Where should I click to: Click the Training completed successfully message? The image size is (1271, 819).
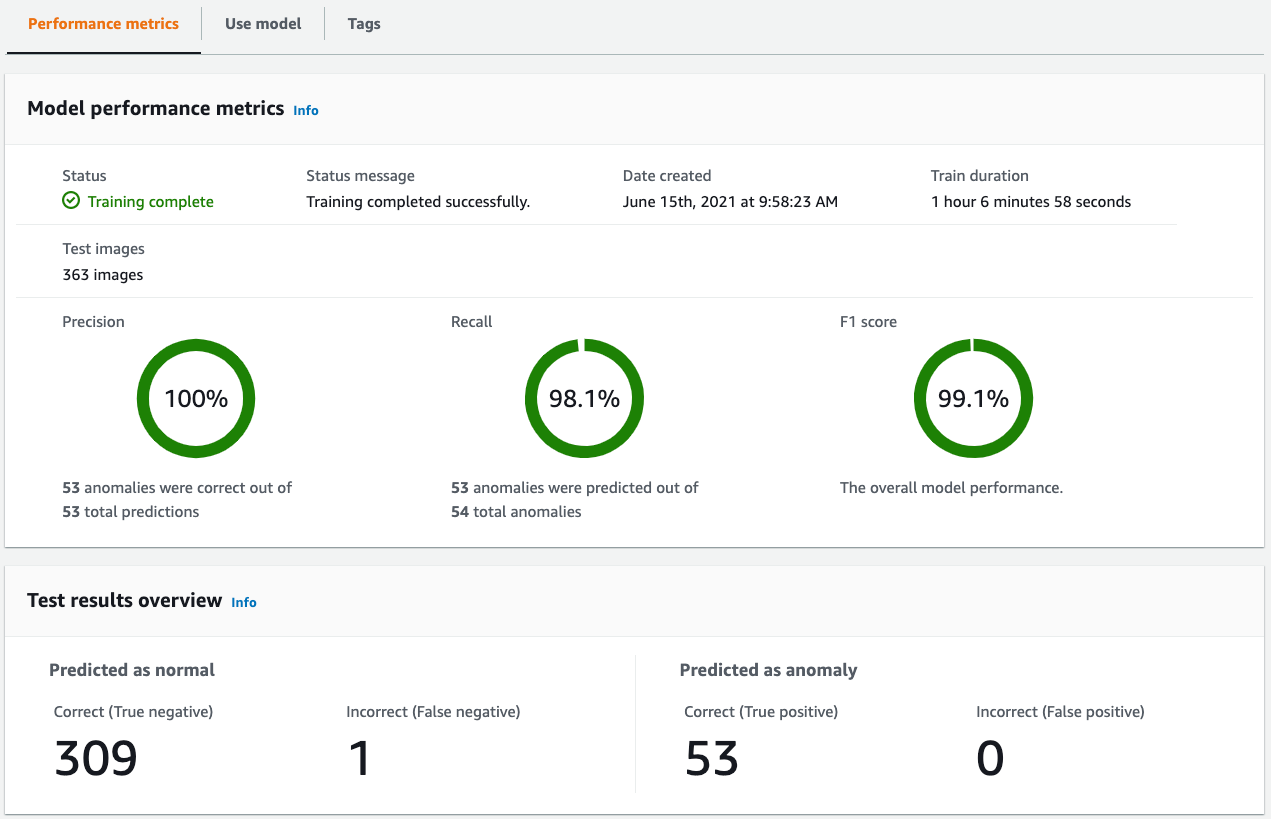(418, 202)
